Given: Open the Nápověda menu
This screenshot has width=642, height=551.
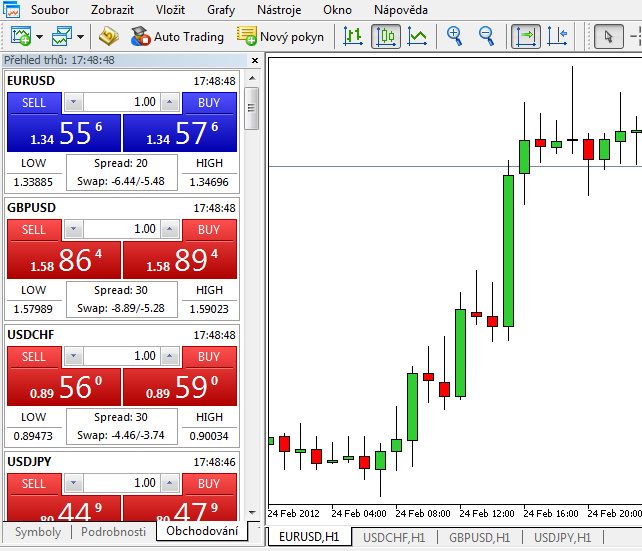Looking at the screenshot, I should (x=401, y=10).
